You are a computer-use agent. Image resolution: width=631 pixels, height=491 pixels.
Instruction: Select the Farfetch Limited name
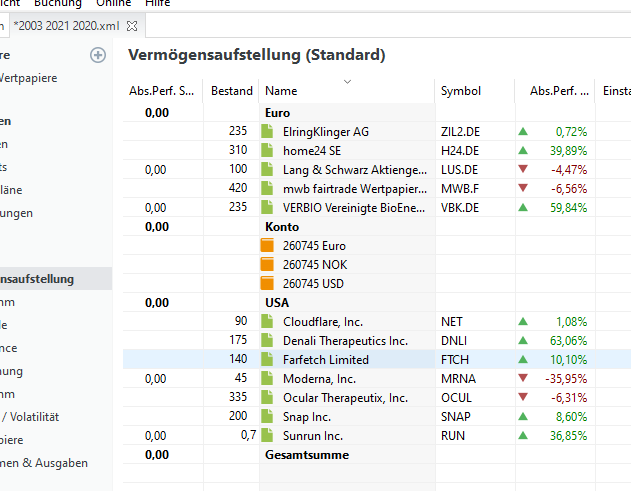point(326,360)
